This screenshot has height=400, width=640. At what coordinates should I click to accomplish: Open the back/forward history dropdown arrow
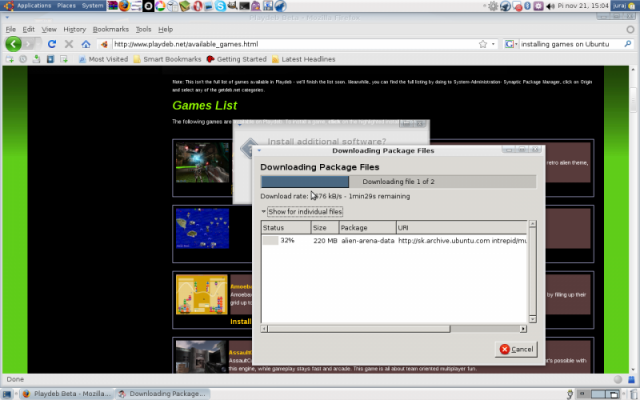[39, 44]
